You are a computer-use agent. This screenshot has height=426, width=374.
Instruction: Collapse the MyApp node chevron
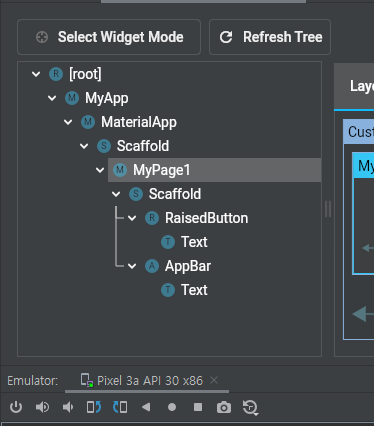coord(52,98)
